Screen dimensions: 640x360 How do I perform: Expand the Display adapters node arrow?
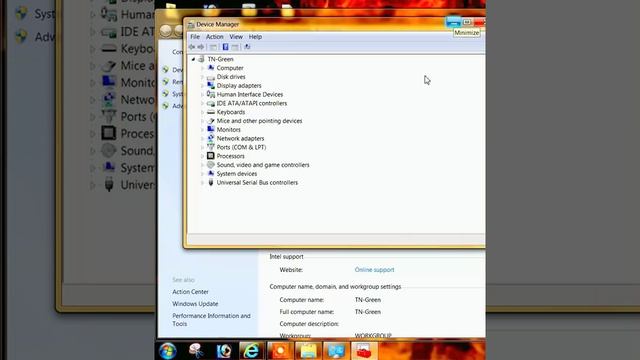point(202,86)
